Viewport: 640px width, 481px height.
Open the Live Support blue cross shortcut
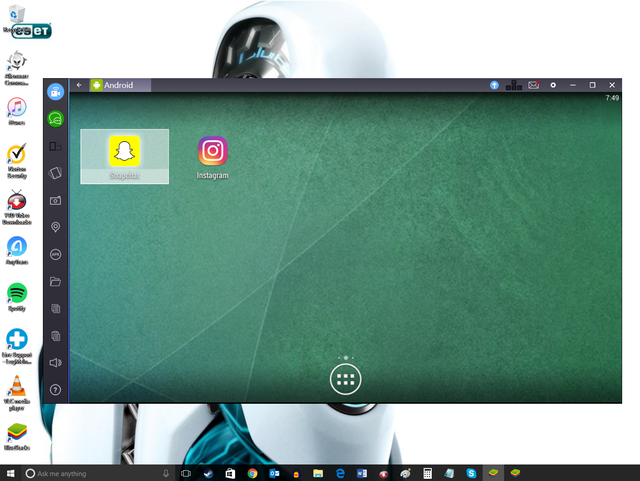(x=17, y=346)
